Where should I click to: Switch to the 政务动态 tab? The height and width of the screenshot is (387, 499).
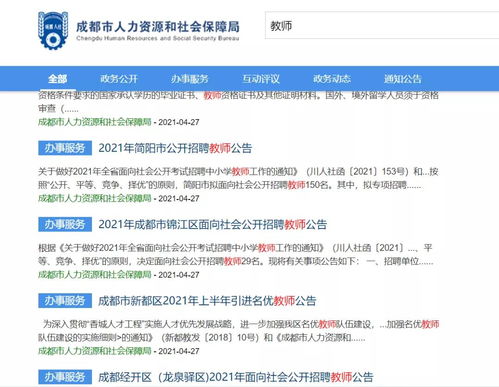[x=332, y=79]
